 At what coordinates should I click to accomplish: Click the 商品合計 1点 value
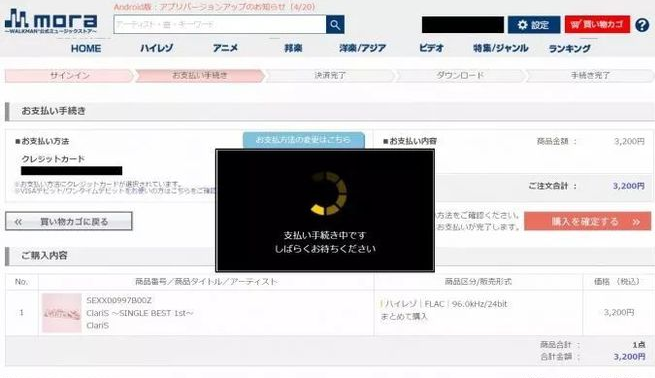[x=639, y=345]
